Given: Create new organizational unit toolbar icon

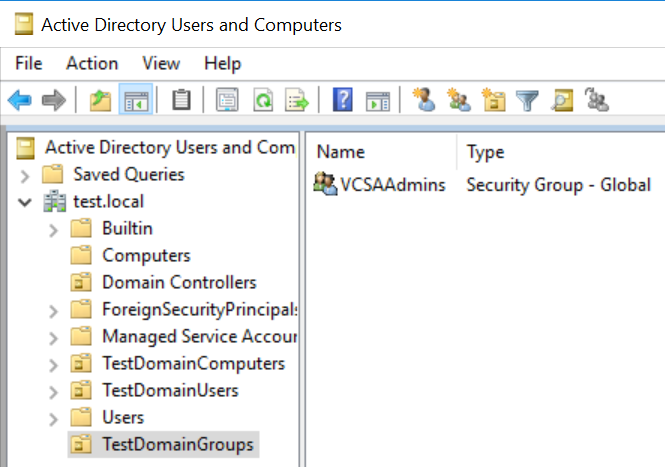Looking at the screenshot, I should point(494,100).
